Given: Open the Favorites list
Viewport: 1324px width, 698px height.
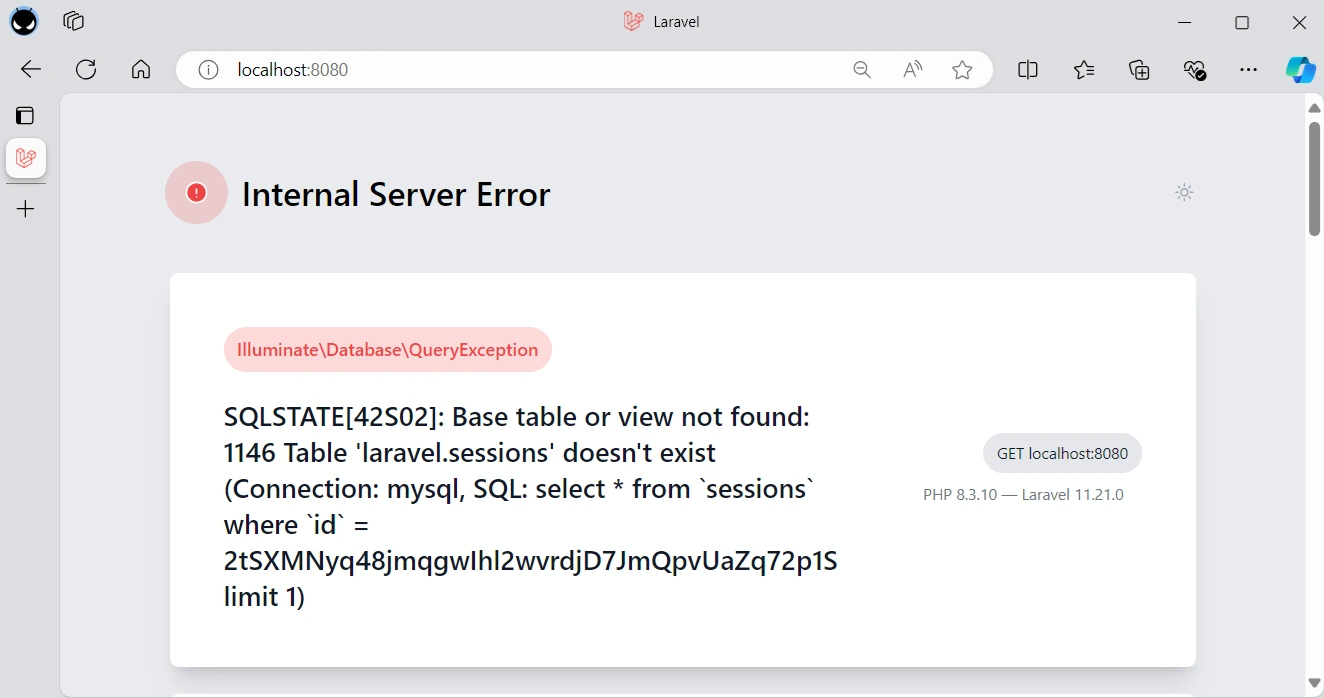Looking at the screenshot, I should coord(1084,69).
